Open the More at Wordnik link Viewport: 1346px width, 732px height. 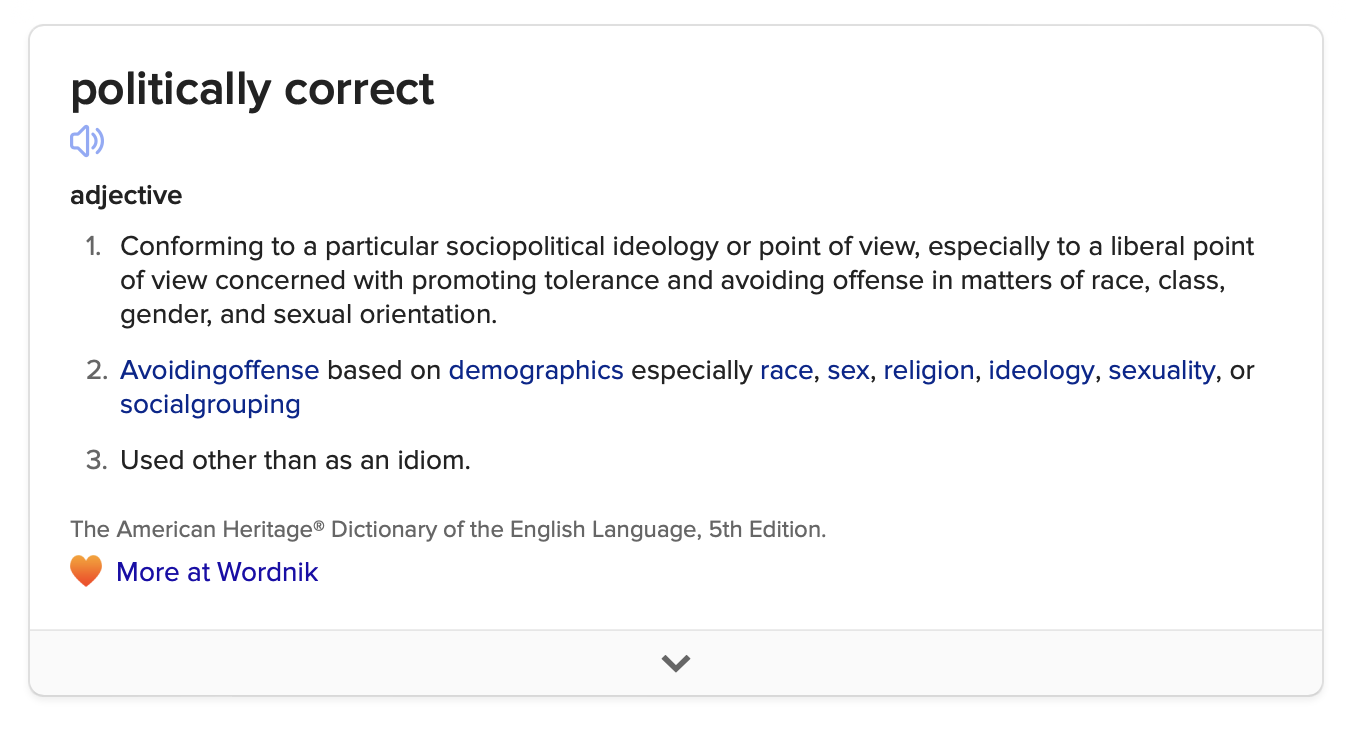click(x=217, y=572)
